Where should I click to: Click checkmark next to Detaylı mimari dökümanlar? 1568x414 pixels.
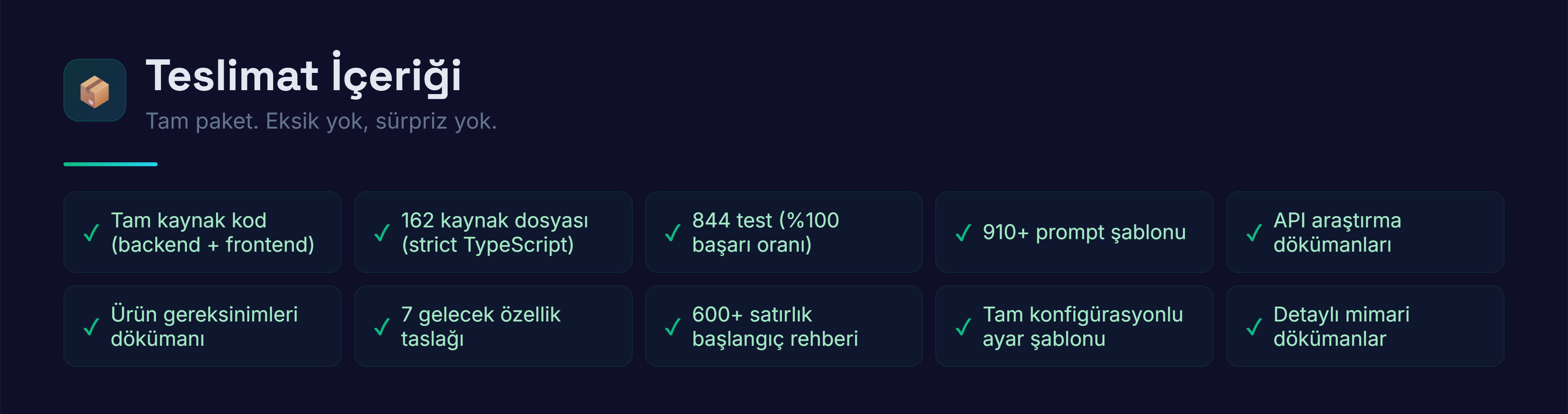pos(1254,327)
